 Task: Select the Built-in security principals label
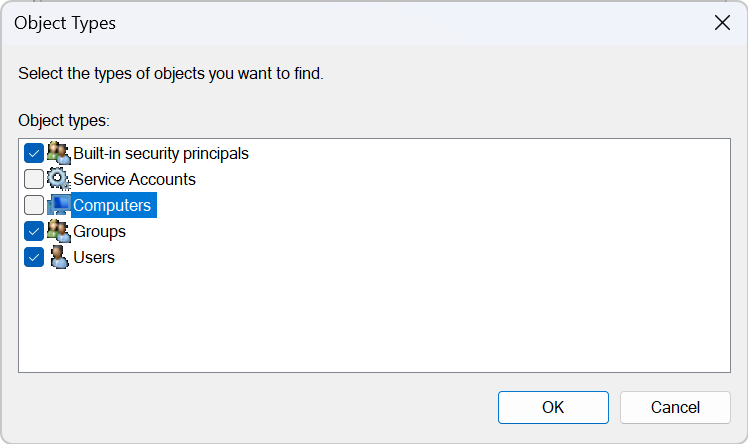tap(161, 154)
